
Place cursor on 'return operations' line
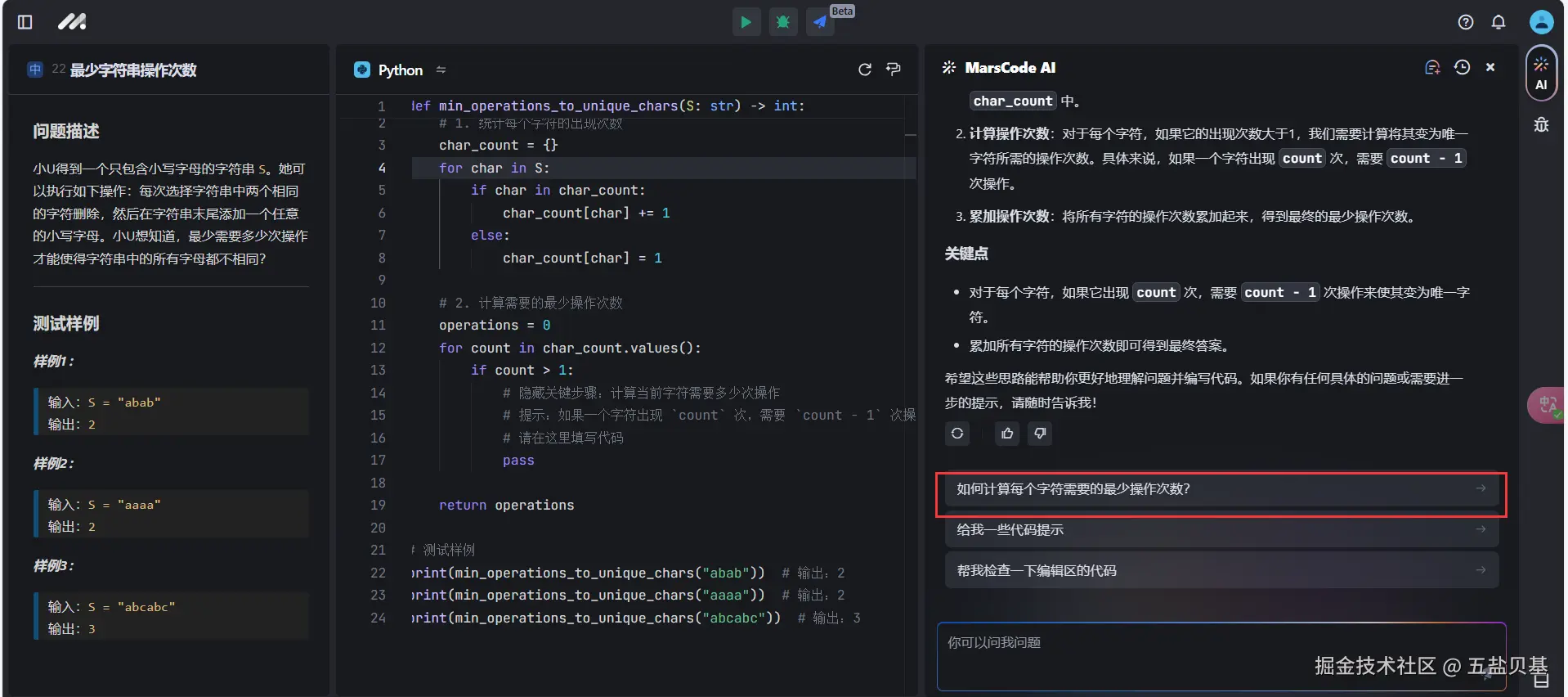point(506,506)
